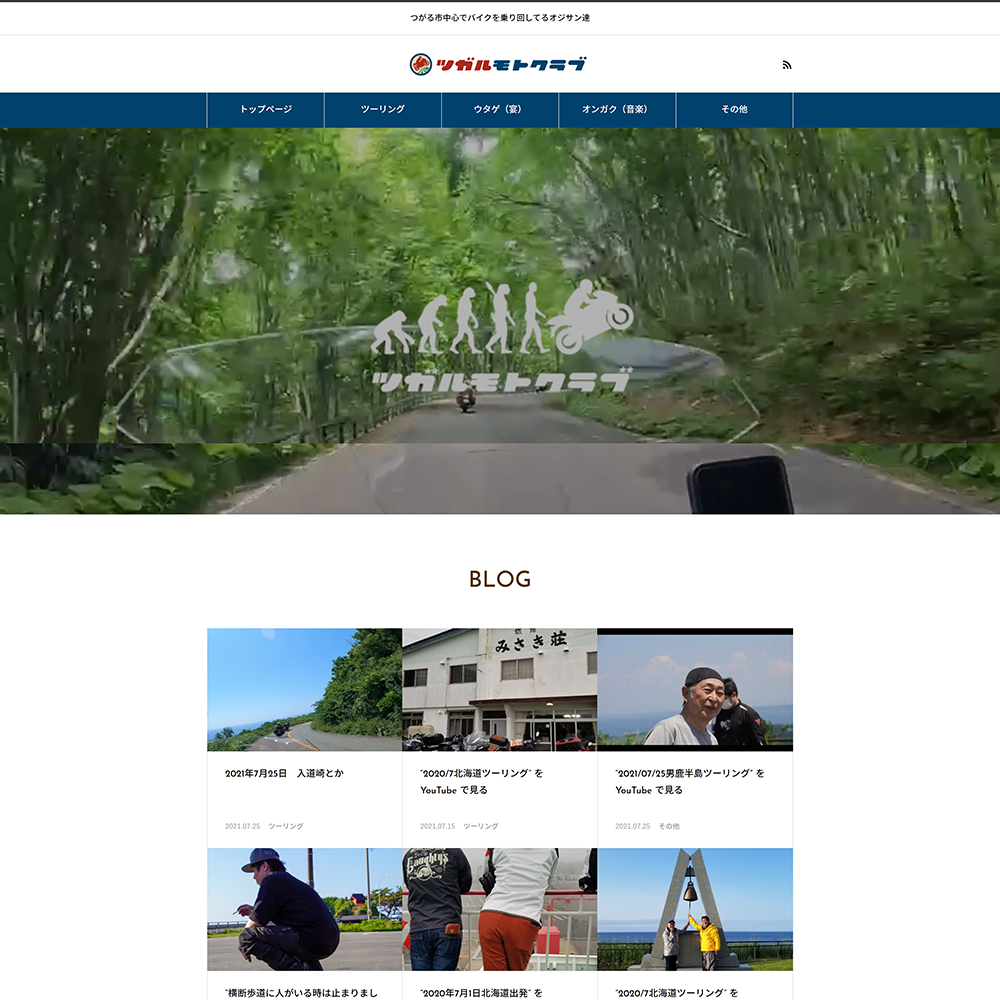This screenshot has width=1000, height=1000.
Task: Open the thumbnail of man in bandana
Action: tap(695, 690)
